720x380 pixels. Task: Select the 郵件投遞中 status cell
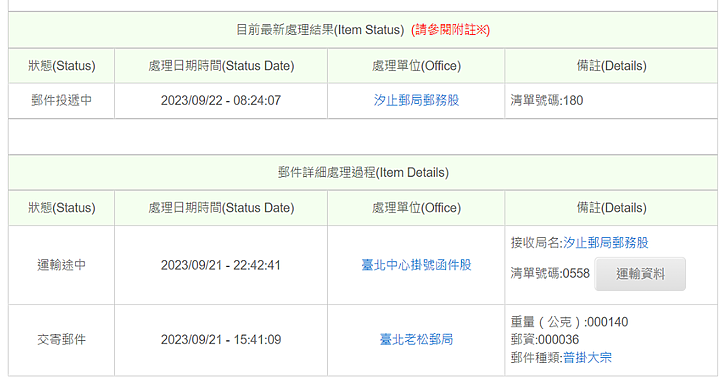click(x=62, y=101)
